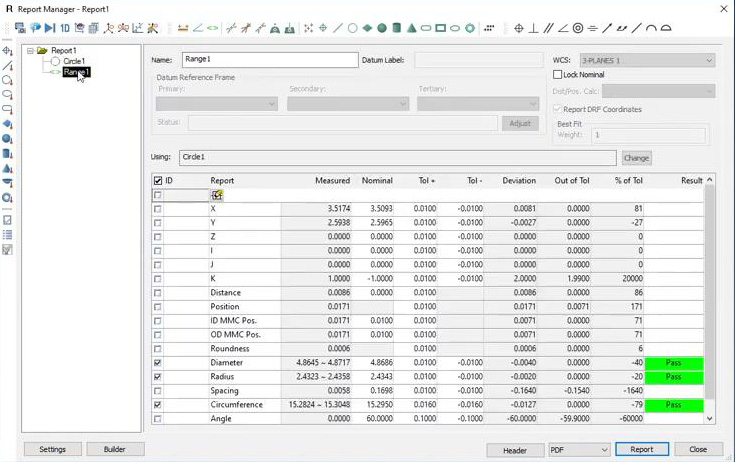Click the blue cone icon in left sidebar

7,168
